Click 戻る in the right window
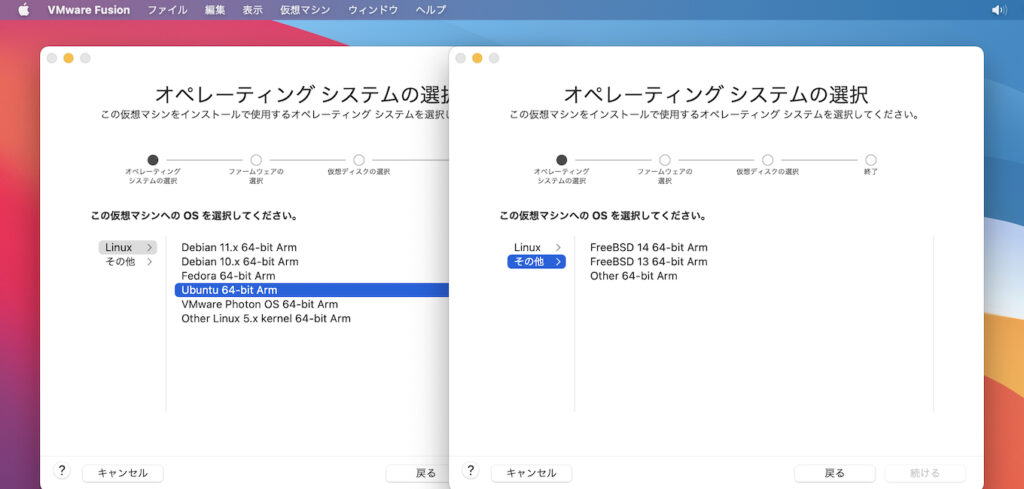Screen dimensions: 1024x489 835,473
